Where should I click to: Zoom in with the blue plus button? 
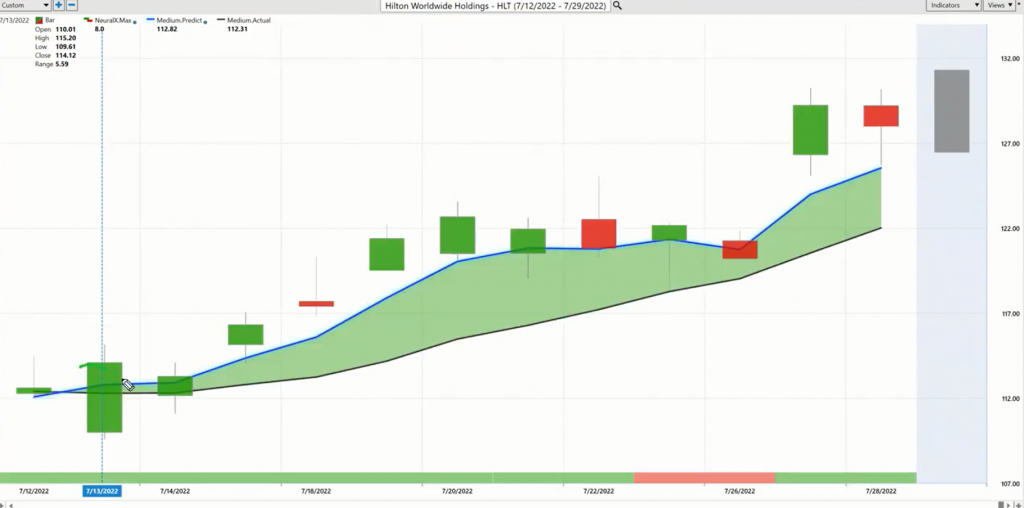click(x=59, y=5)
